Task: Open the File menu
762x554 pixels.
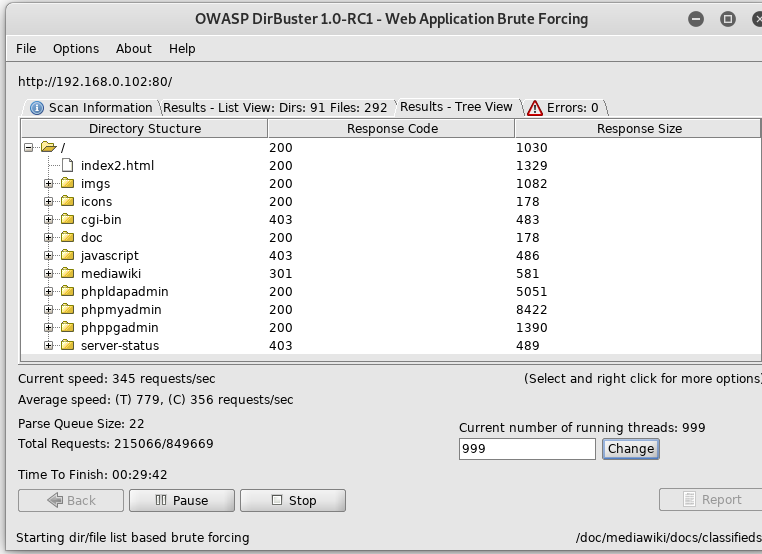Action: click(26, 49)
